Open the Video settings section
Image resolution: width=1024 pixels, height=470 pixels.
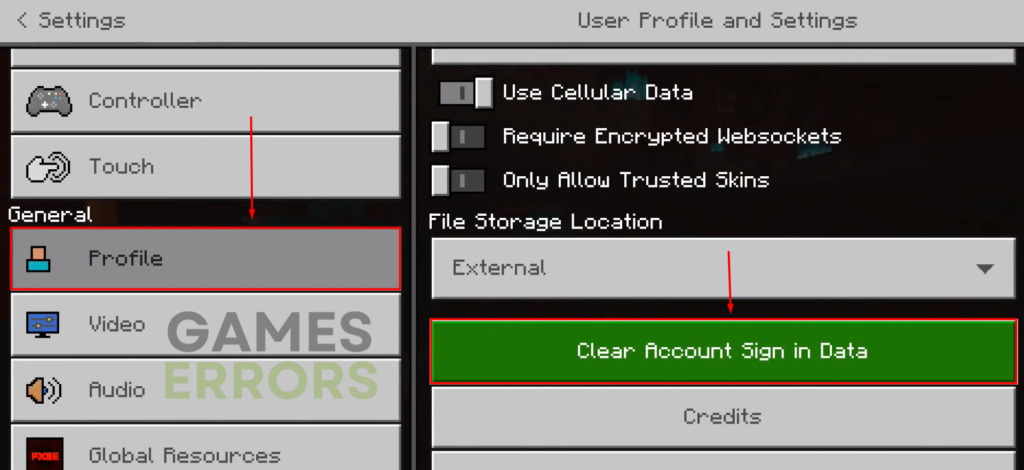205,324
